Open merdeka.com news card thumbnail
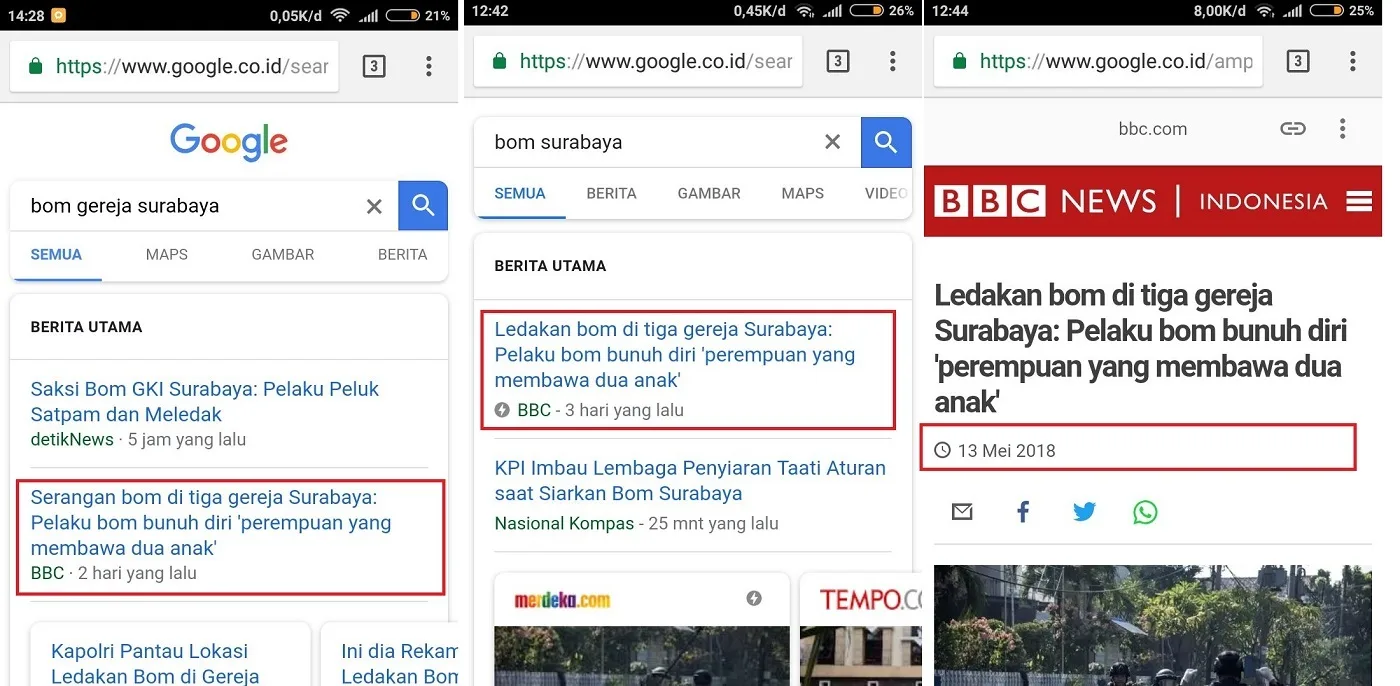The image size is (1400, 686). 641,656
